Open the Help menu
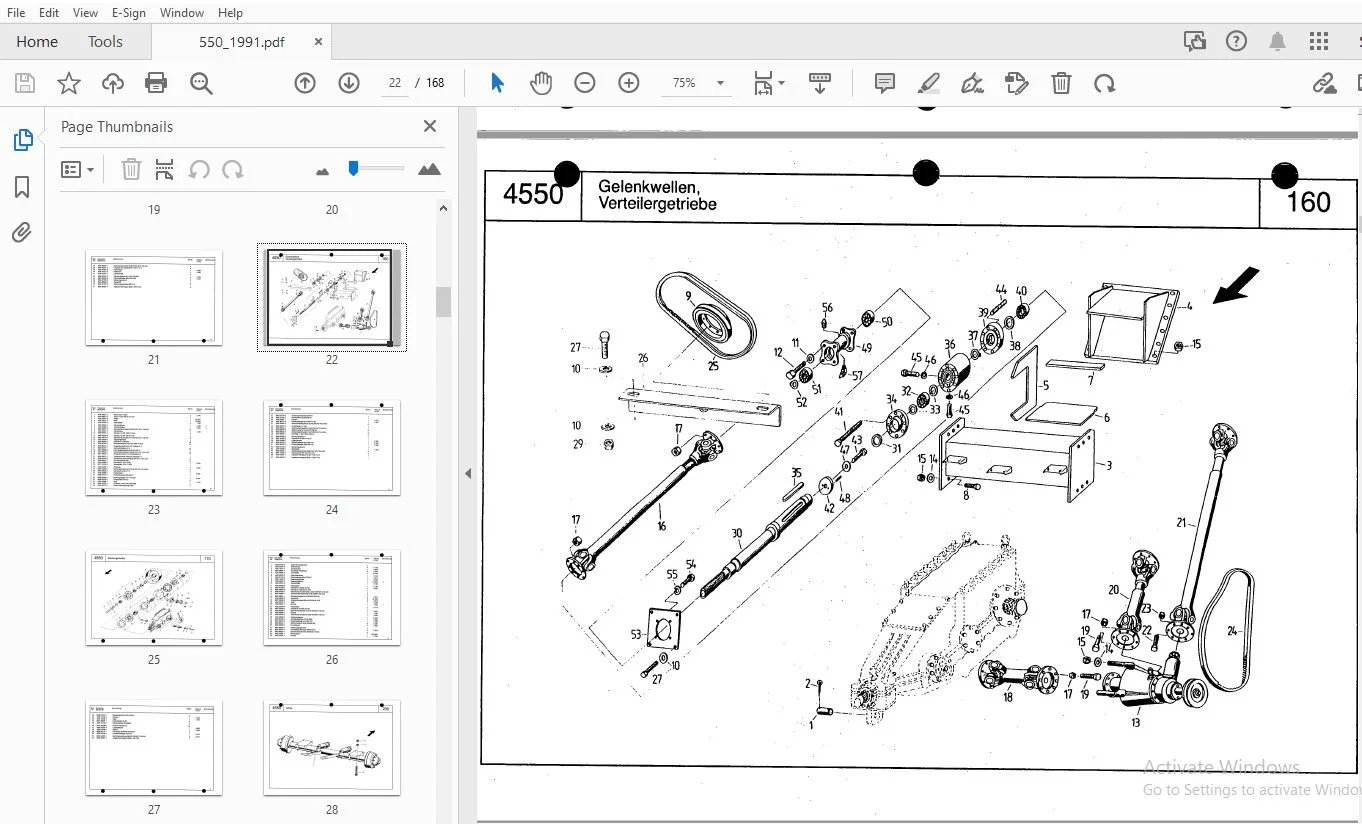1362x824 pixels. point(230,13)
